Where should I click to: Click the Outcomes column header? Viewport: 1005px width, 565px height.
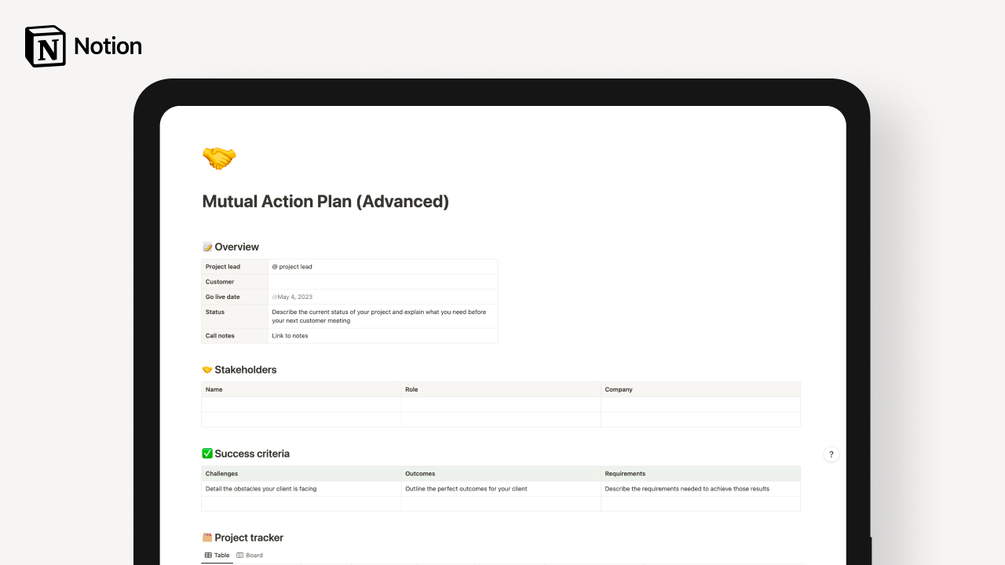coord(501,473)
